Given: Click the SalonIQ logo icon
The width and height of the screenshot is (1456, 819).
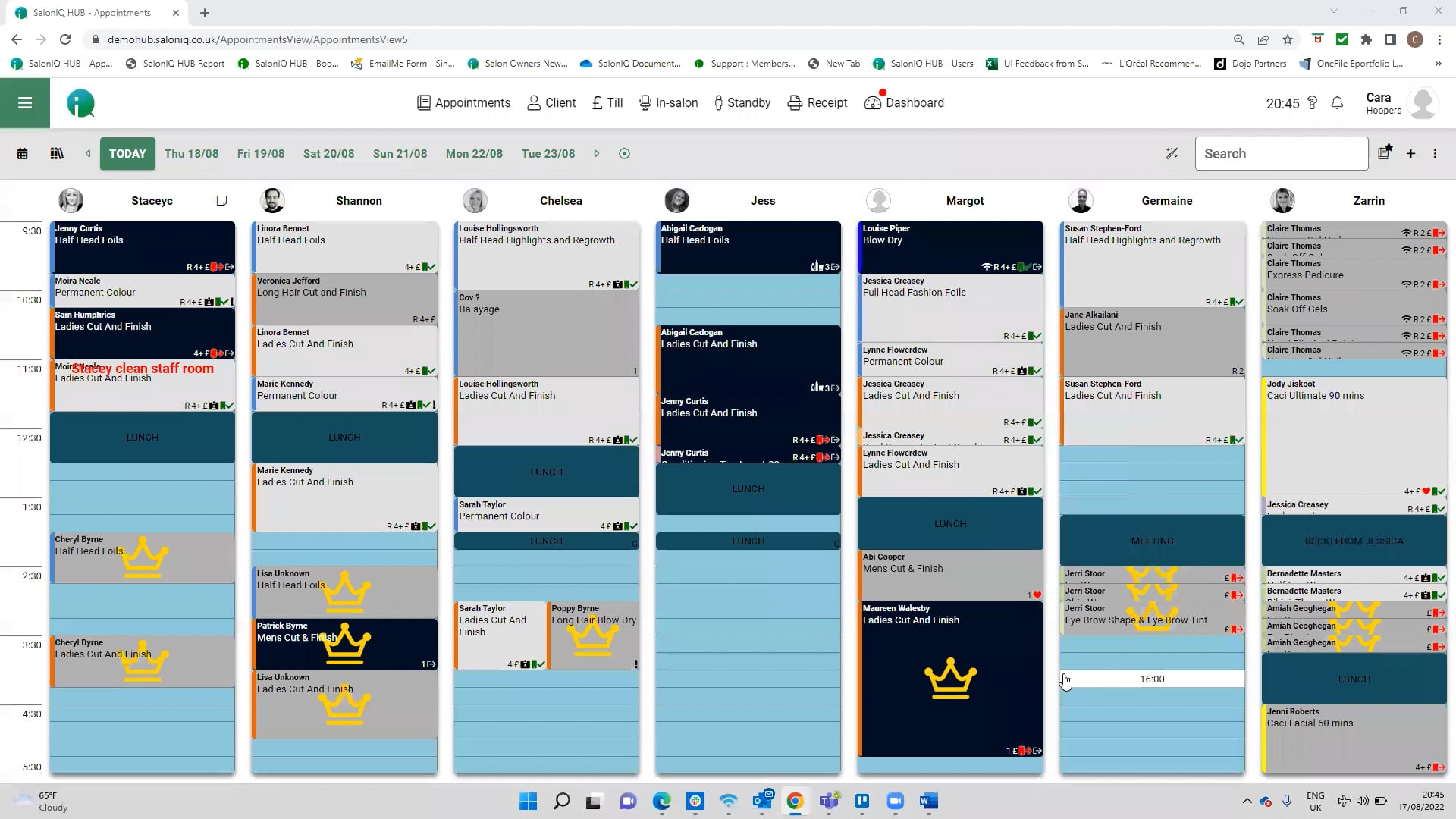Looking at the screenshot, I should point(80,103).
